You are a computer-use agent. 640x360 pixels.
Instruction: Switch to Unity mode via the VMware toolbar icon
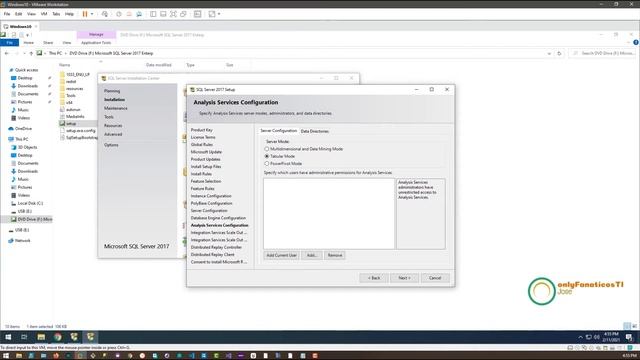183,14
